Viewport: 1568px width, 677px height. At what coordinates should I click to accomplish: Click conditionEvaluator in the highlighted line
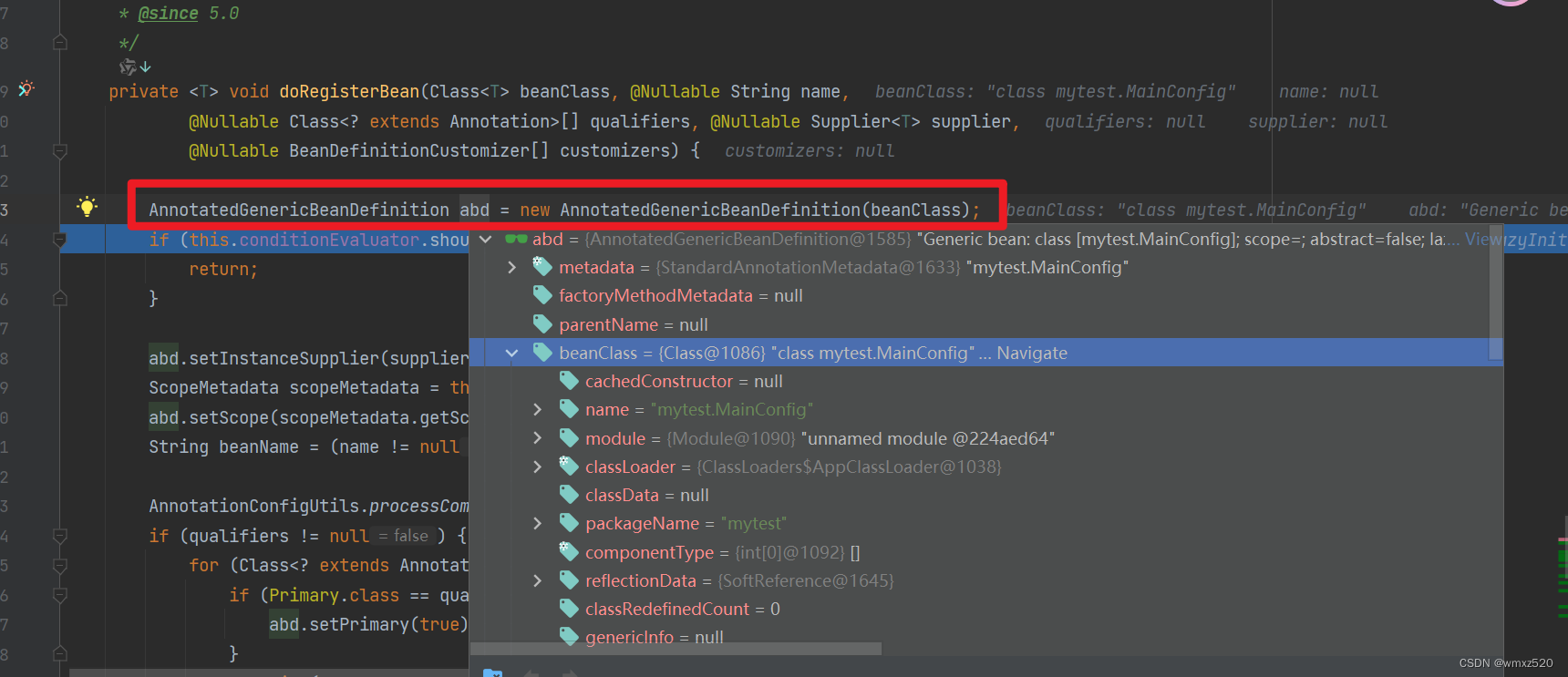pos(329,240)
